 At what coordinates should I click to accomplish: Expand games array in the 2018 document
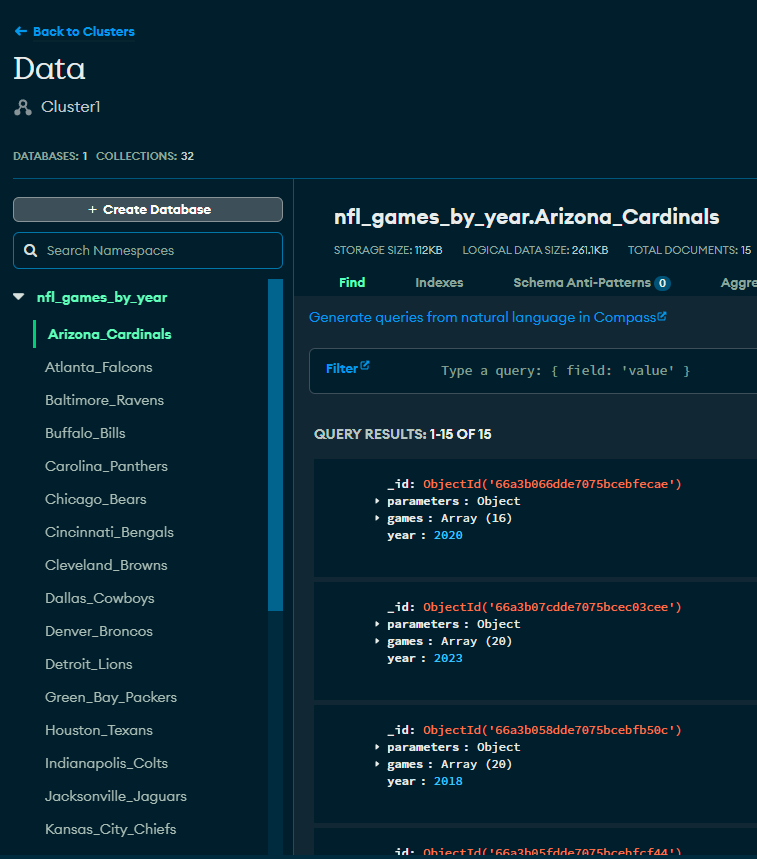377,764
